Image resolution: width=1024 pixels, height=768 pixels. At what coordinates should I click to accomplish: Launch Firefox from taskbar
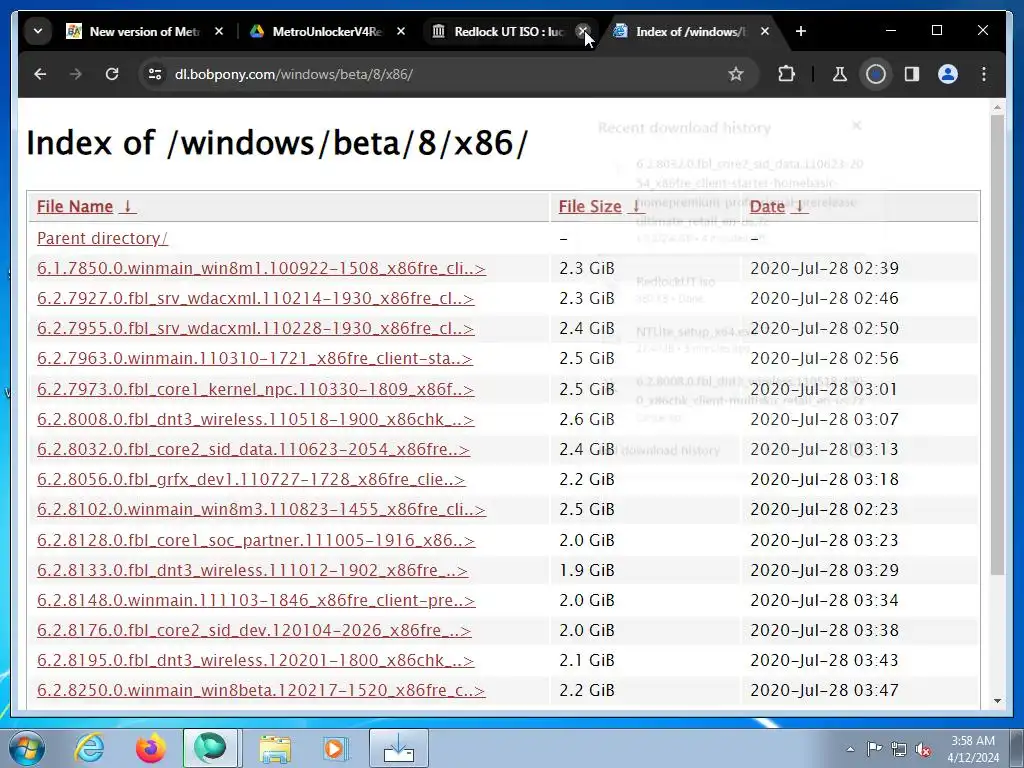pos(150,748)
